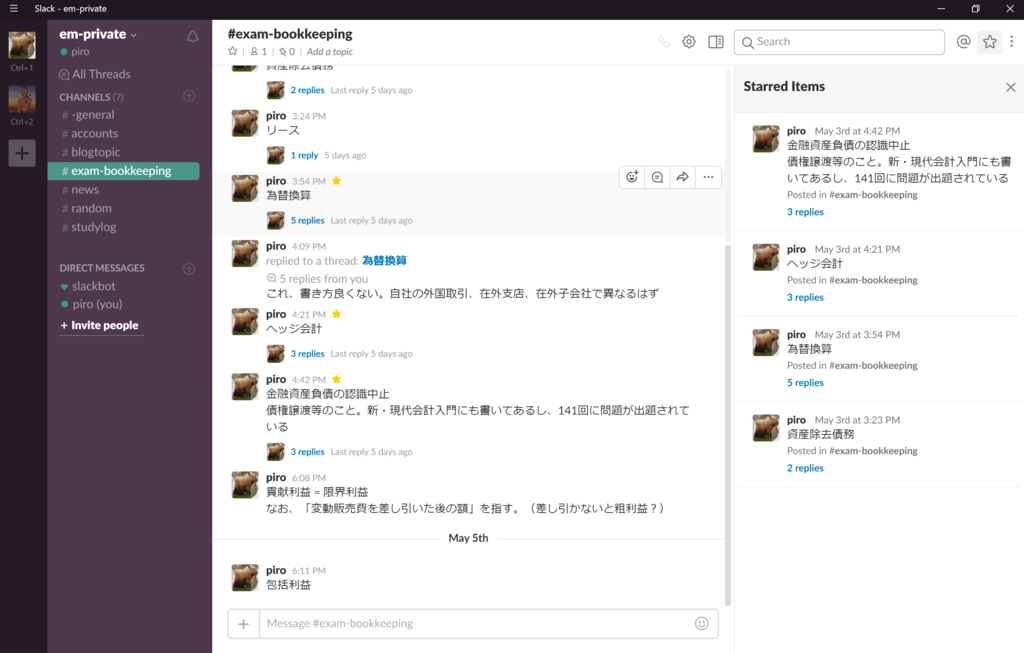This screenshot has height=653, width=1024.
Task: Click Invite people in the sidebar
Action: [100, 325]
